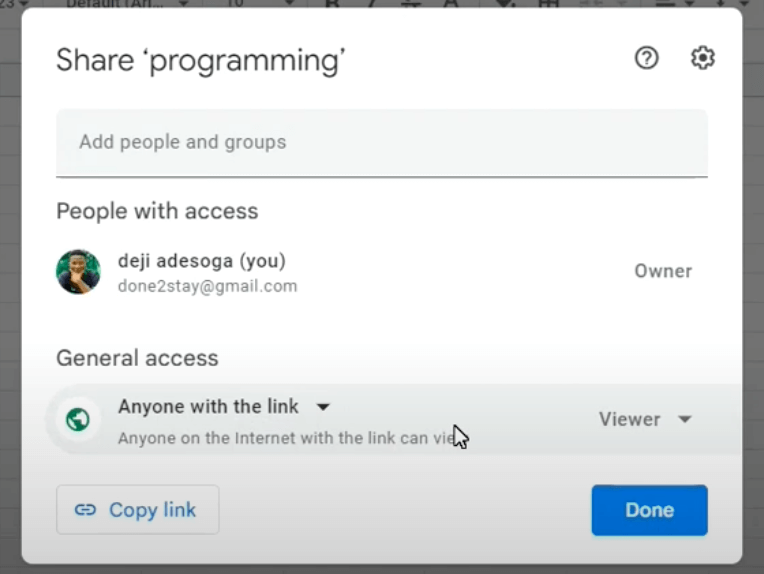Image resolution: width=764 pixels, height=574 pixels.
Task: Click the text color 'A' icon
Action: pyautogui.click(x=451, y=4)
